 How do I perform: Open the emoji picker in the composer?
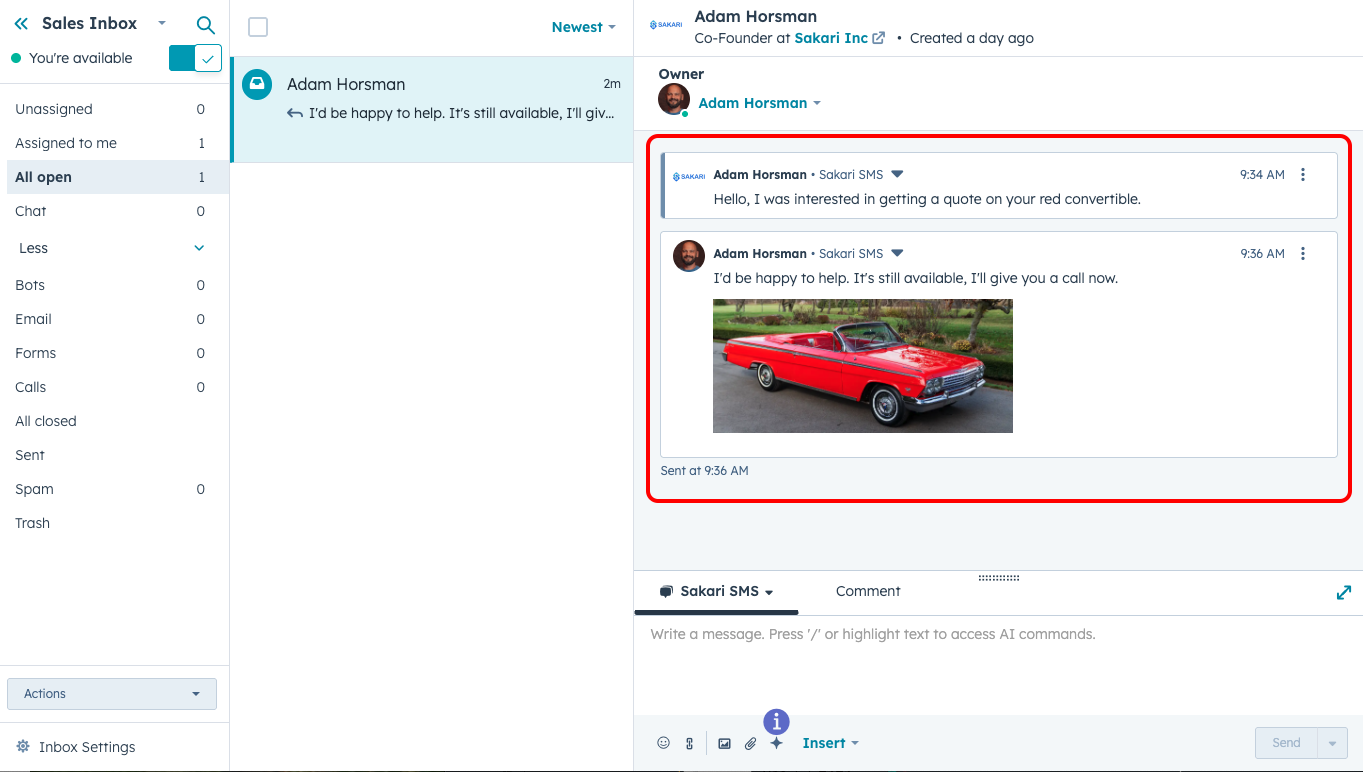[x=663, y=743]
